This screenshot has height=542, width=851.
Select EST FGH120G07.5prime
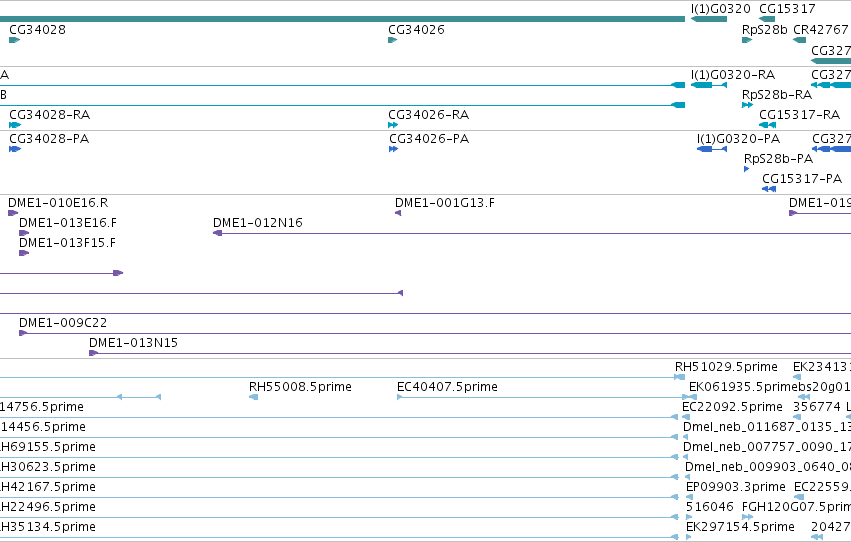pos(796,507)
